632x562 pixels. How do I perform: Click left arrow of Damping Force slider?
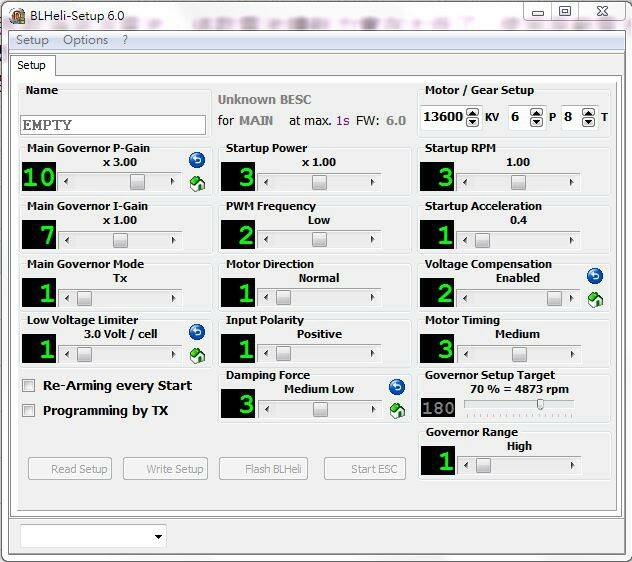pos(267,410)
